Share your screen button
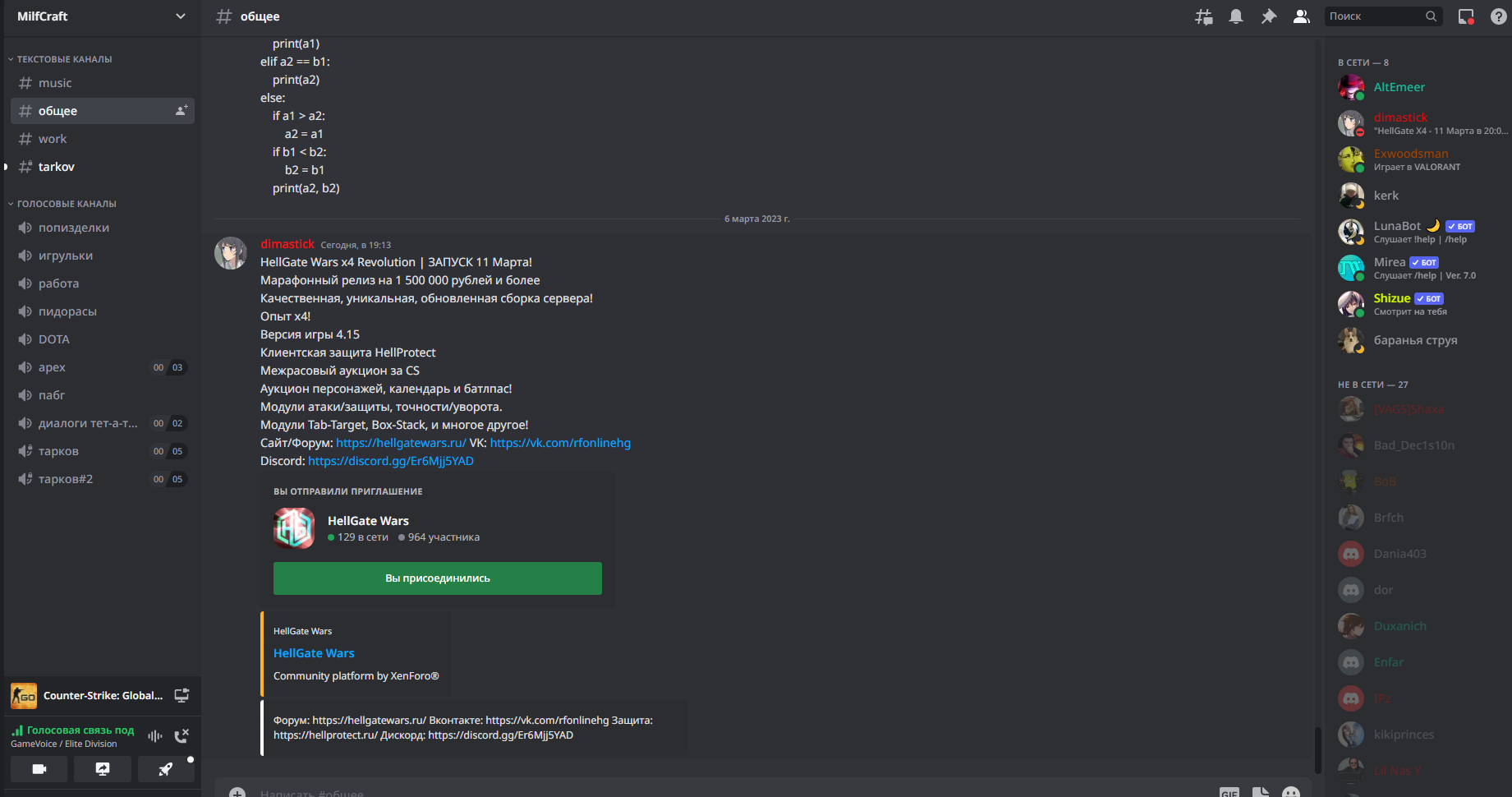This screenshot has height=797, width=1512. pyautogui.click(x=103, y=769)
